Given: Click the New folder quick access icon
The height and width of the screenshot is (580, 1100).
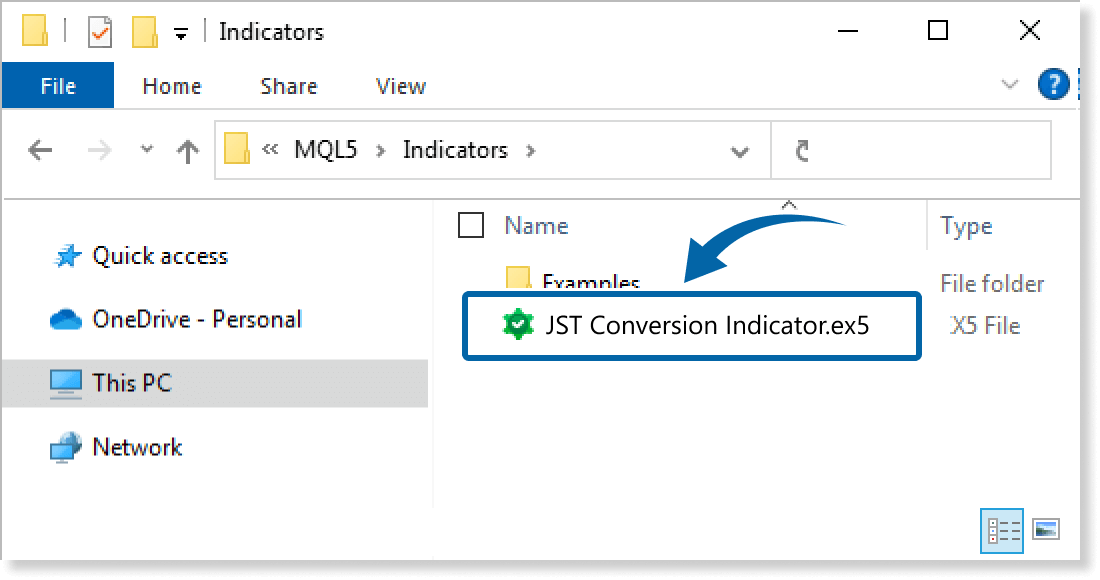Looking at the screenshot, I should [145, 32].
